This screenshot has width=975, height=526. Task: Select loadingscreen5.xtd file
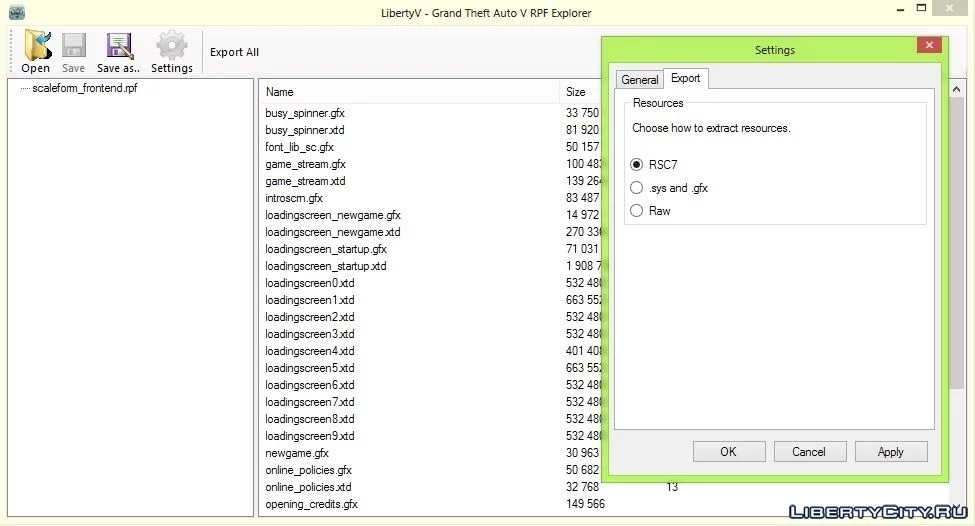(x=310, y=368)
